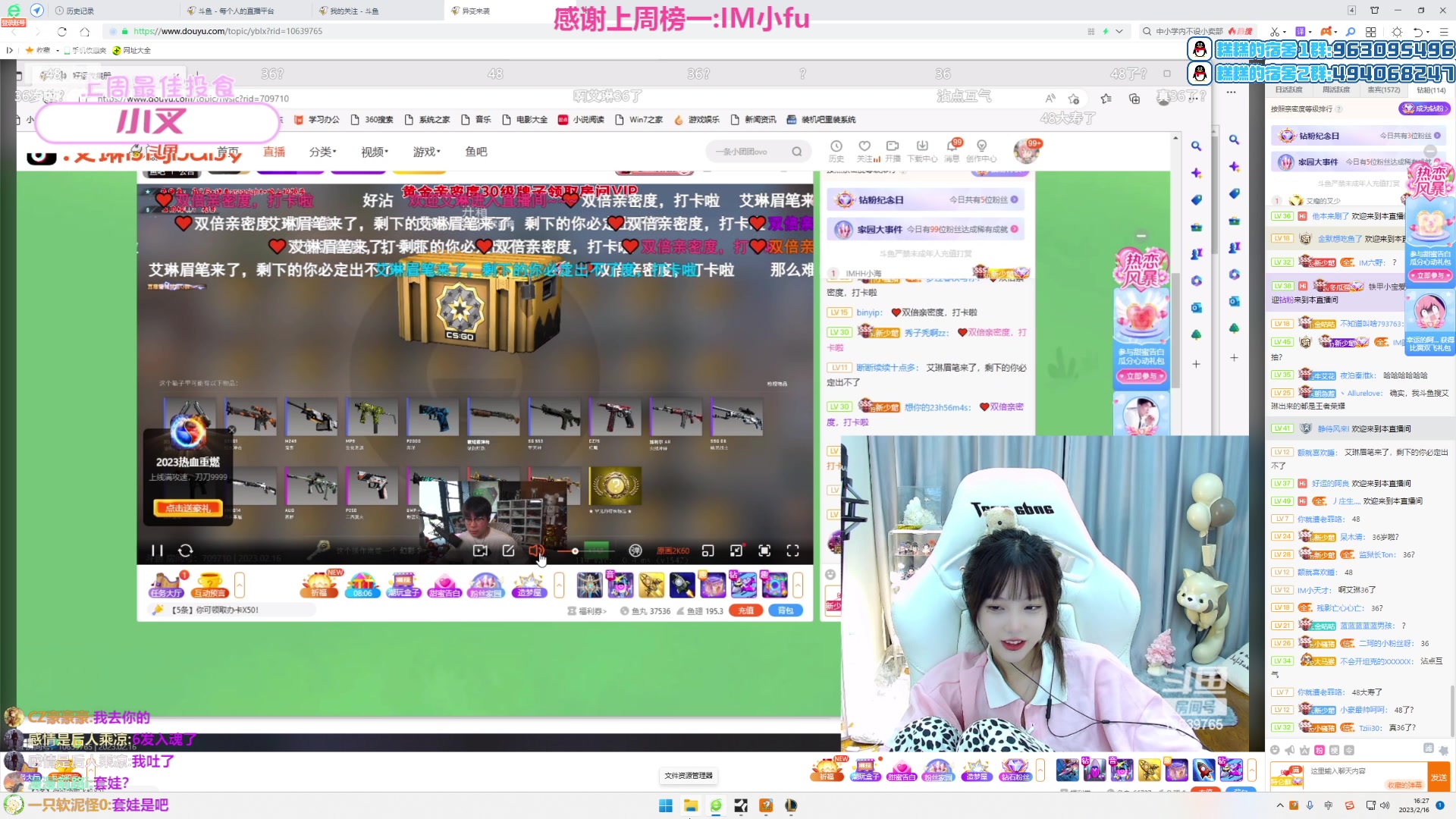Click the emoji icon above chat input
The height and width of the screenshot is (819, 1456).
click(1275, 750)
